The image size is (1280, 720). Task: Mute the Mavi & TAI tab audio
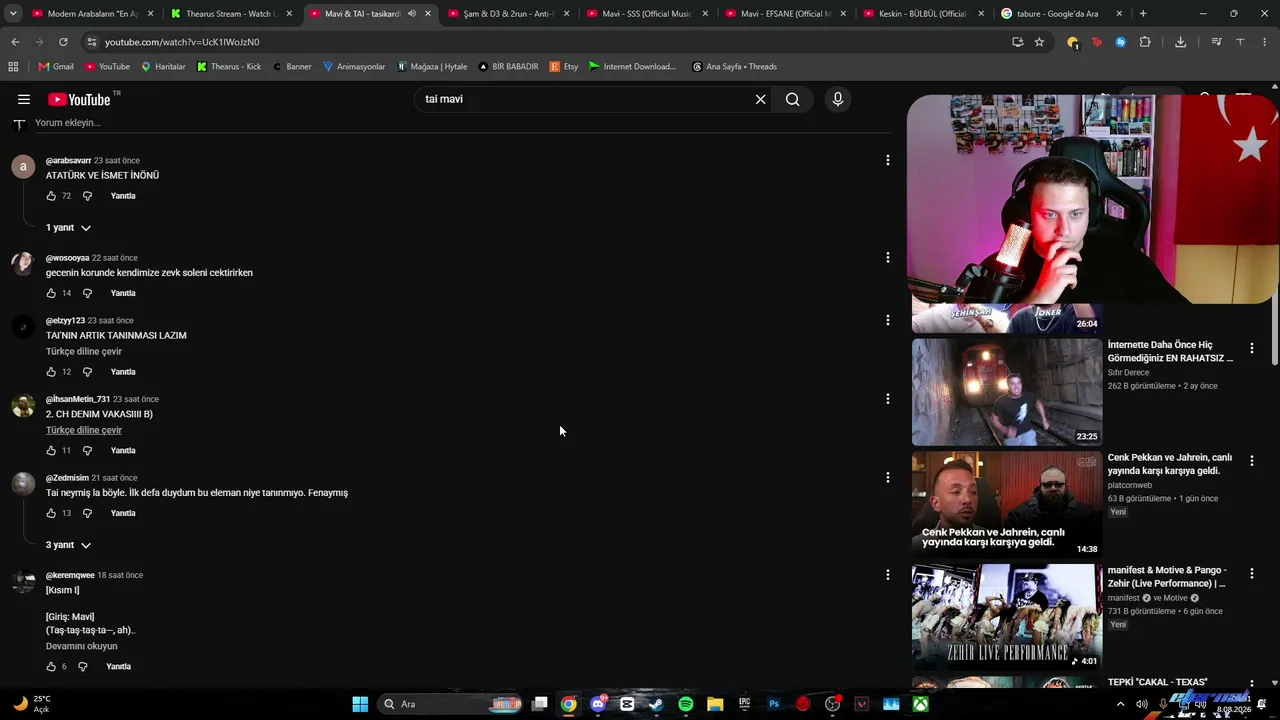point(412,14)
